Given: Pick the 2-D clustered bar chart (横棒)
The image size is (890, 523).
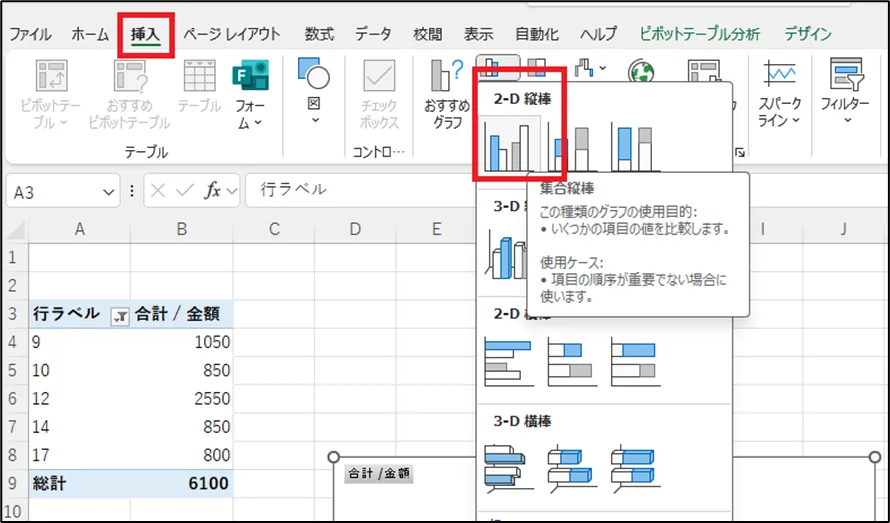Looking at the screenshot, I should coord(508,361).
